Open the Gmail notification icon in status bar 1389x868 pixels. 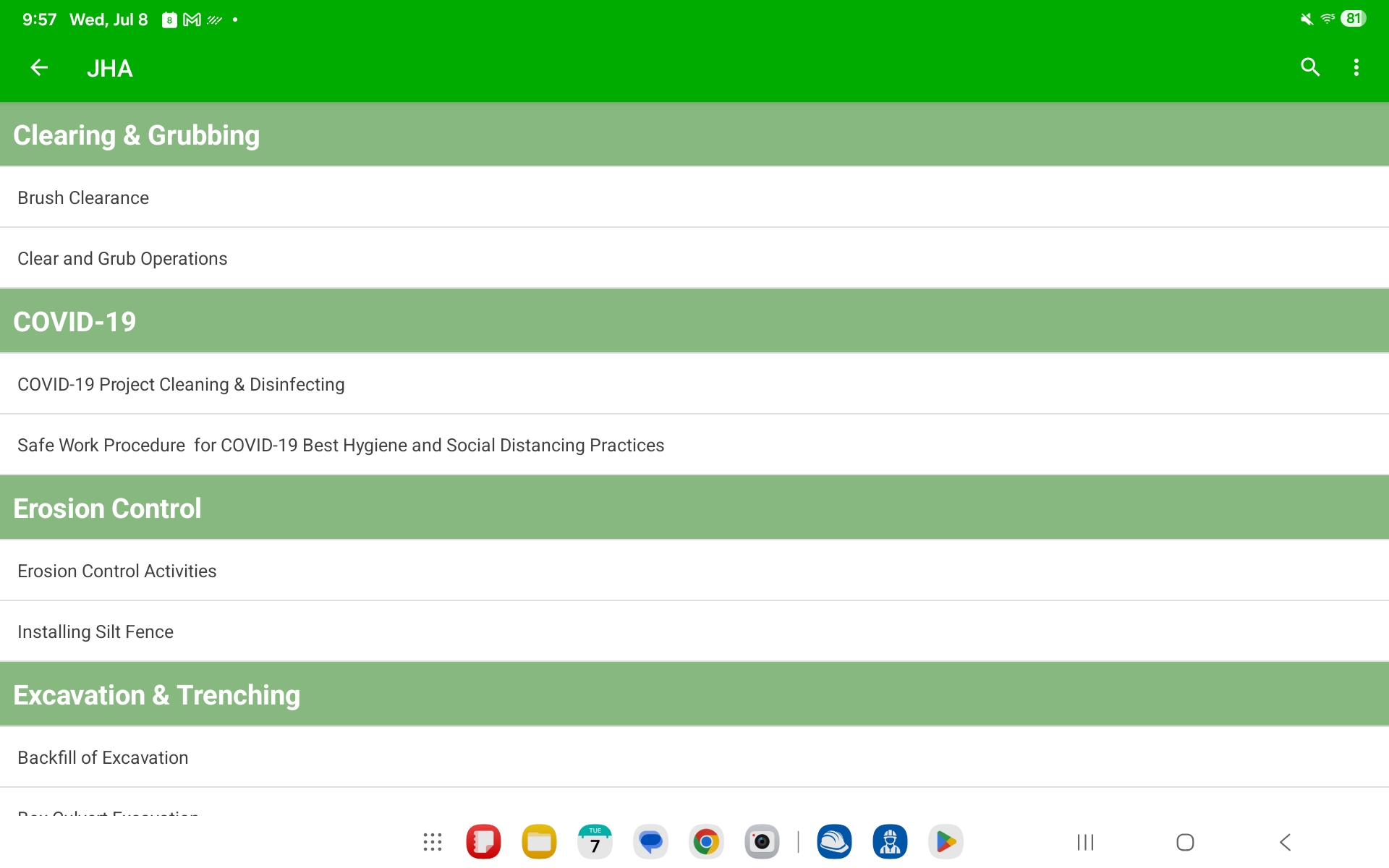(x=192, y=20)
